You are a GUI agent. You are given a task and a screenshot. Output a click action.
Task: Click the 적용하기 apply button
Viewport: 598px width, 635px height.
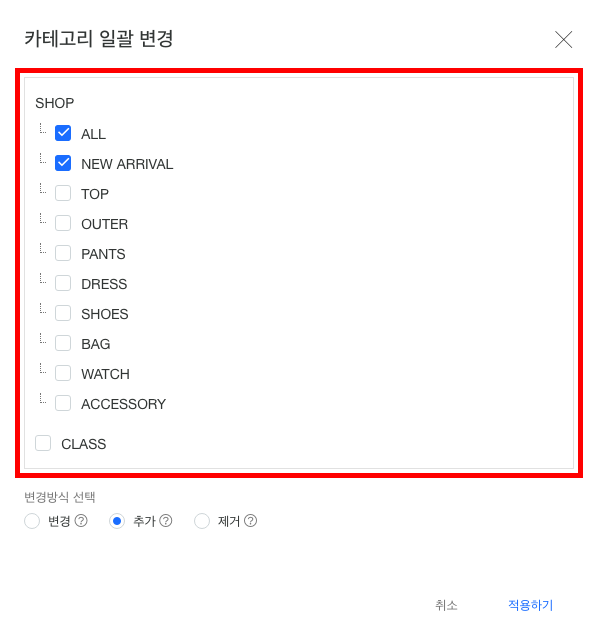(530, 605)
